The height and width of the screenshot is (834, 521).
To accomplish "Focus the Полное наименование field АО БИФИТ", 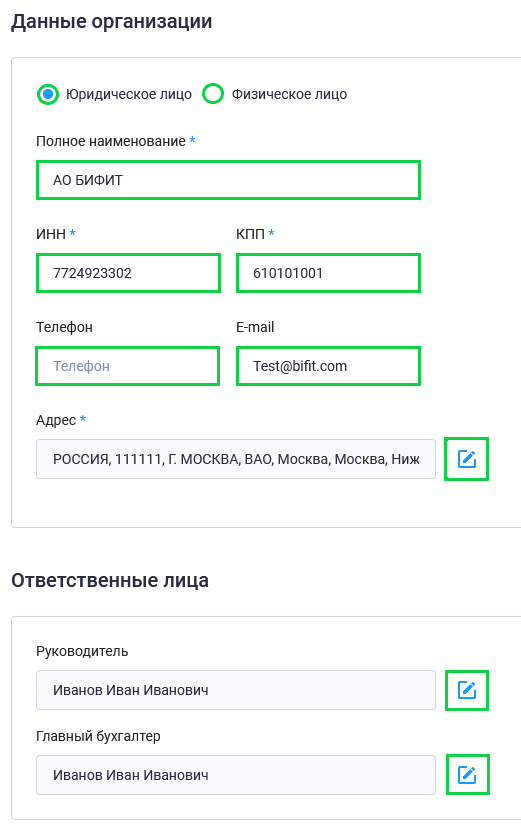I will [x=228, y=180].
